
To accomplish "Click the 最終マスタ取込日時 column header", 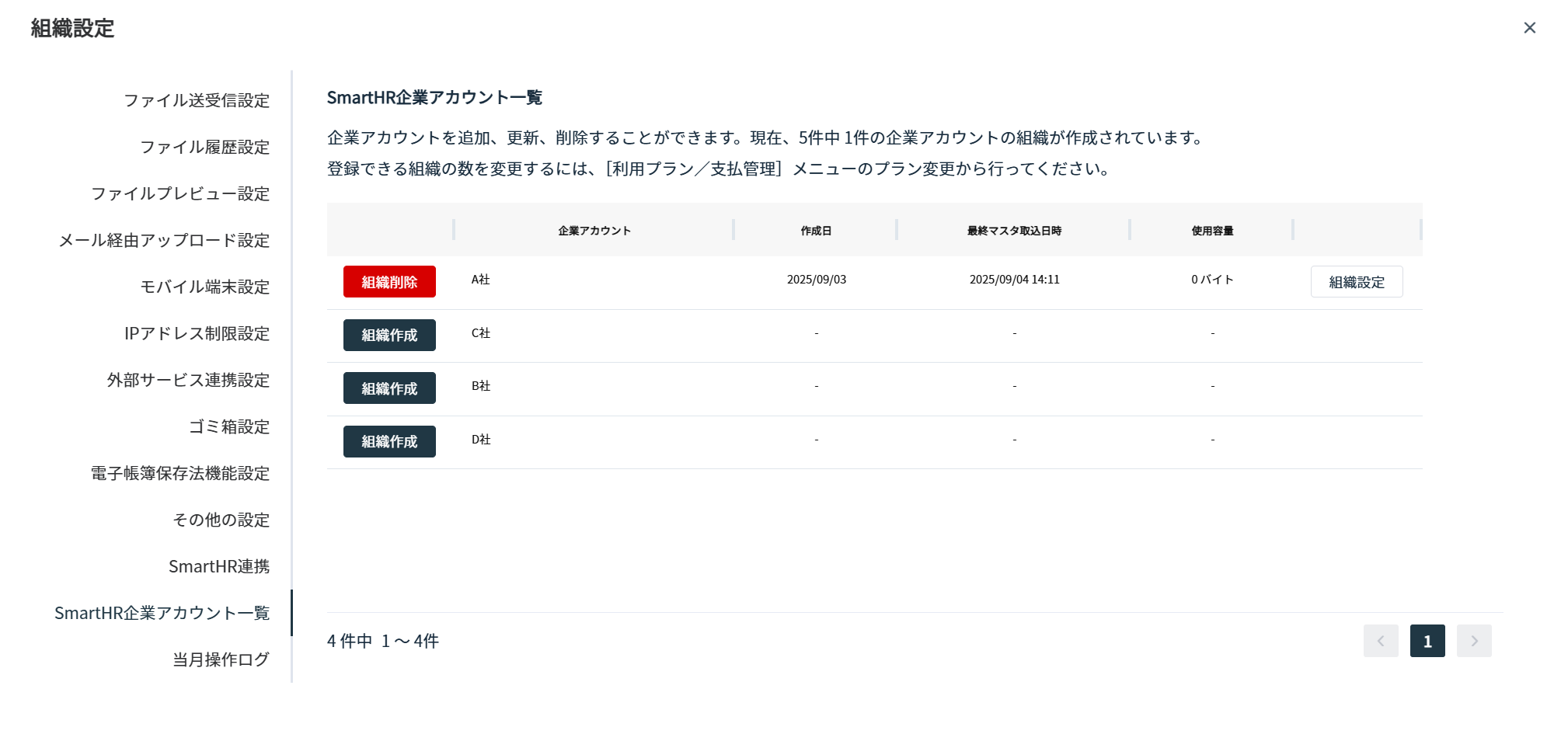I will 1014,231.
